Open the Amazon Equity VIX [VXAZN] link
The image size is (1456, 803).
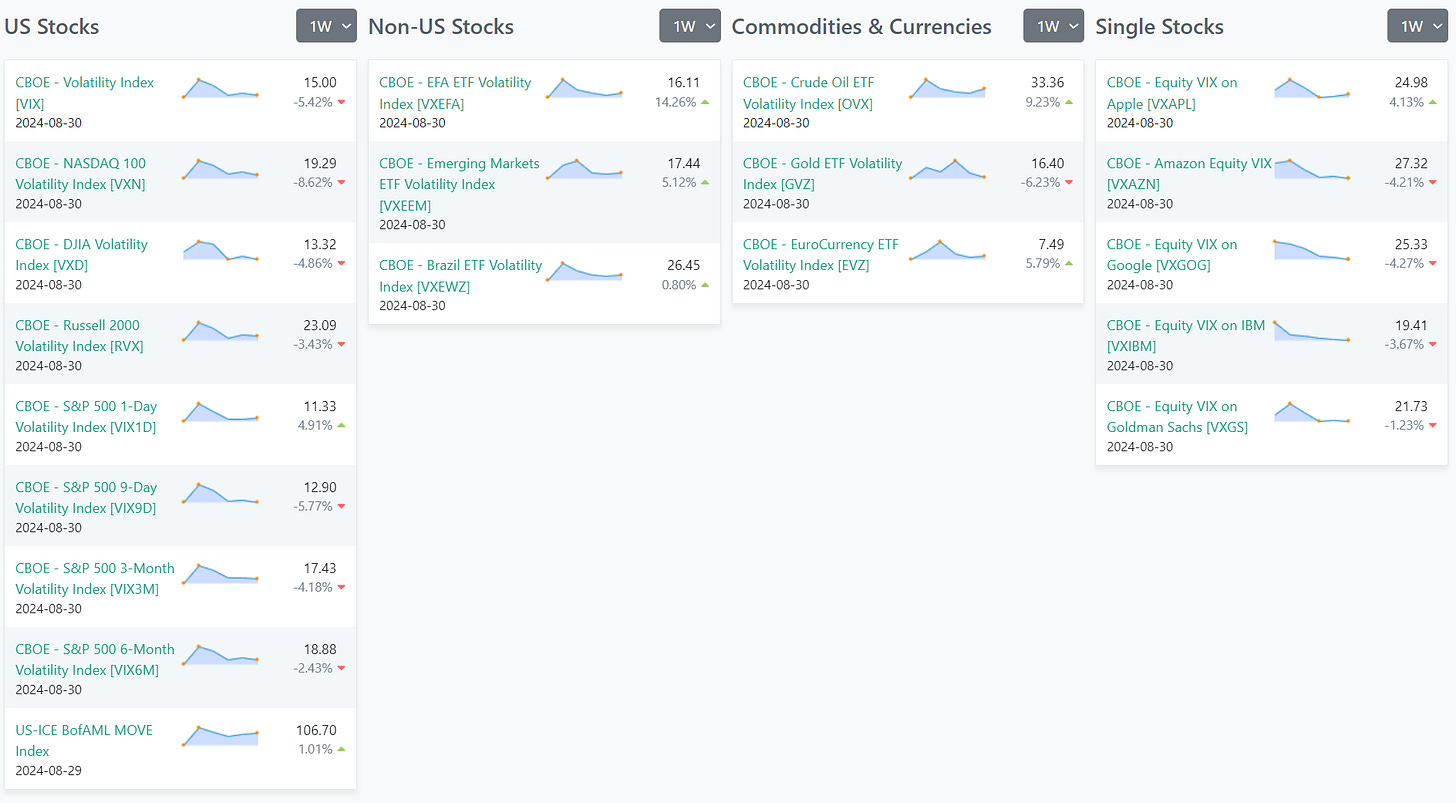coord(1190,174)
